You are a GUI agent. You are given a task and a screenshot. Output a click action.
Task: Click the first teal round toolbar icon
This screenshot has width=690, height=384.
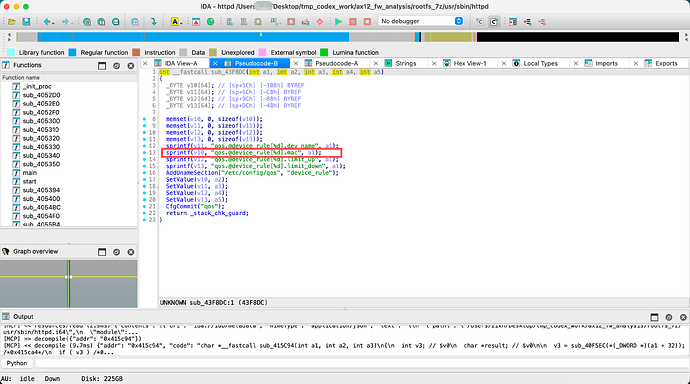coord(87,22)
